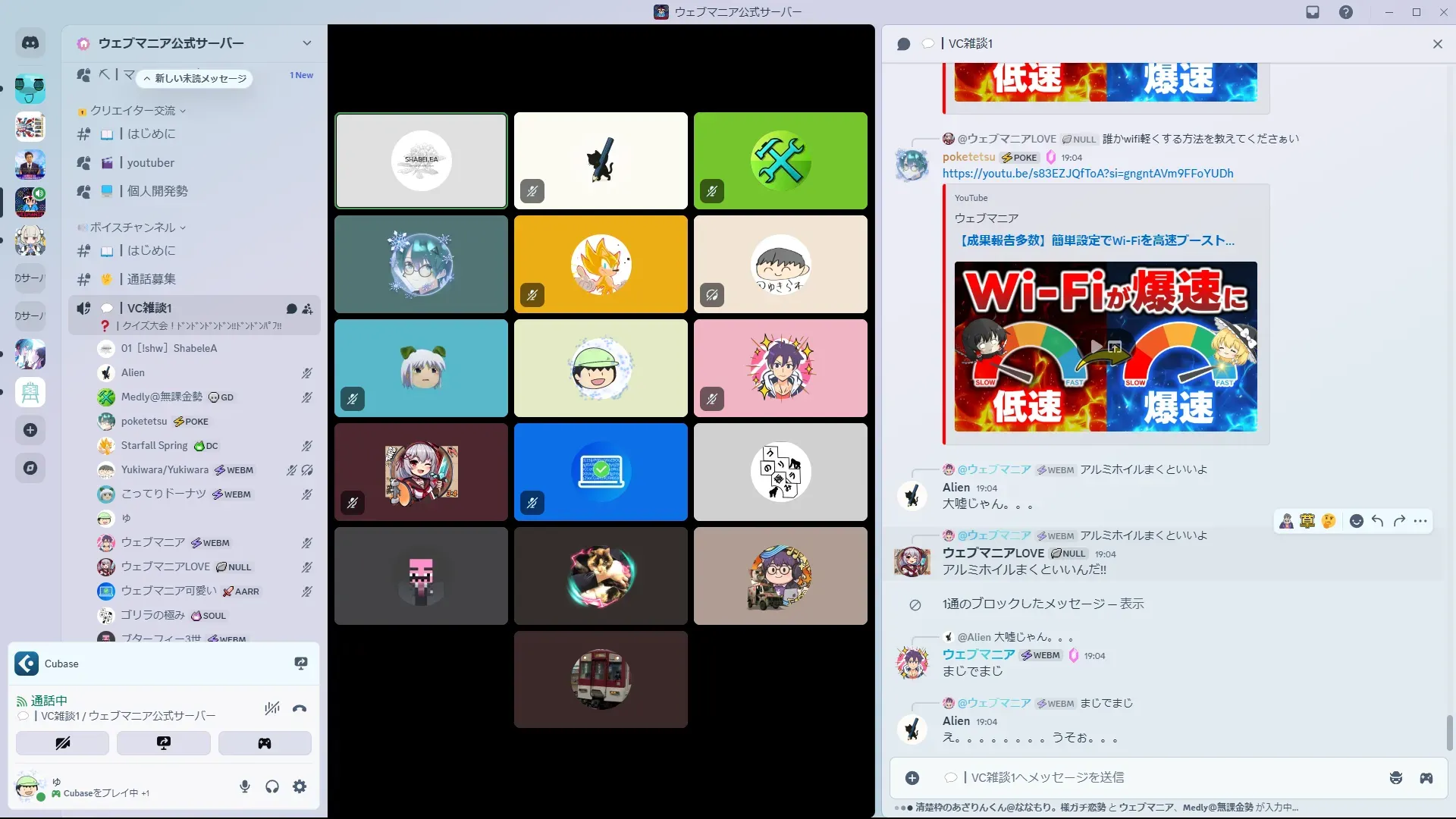Viewport: 1456px width, 819px height.
Task: Open the server discovery compass icon
Action: tap(30, 468)
